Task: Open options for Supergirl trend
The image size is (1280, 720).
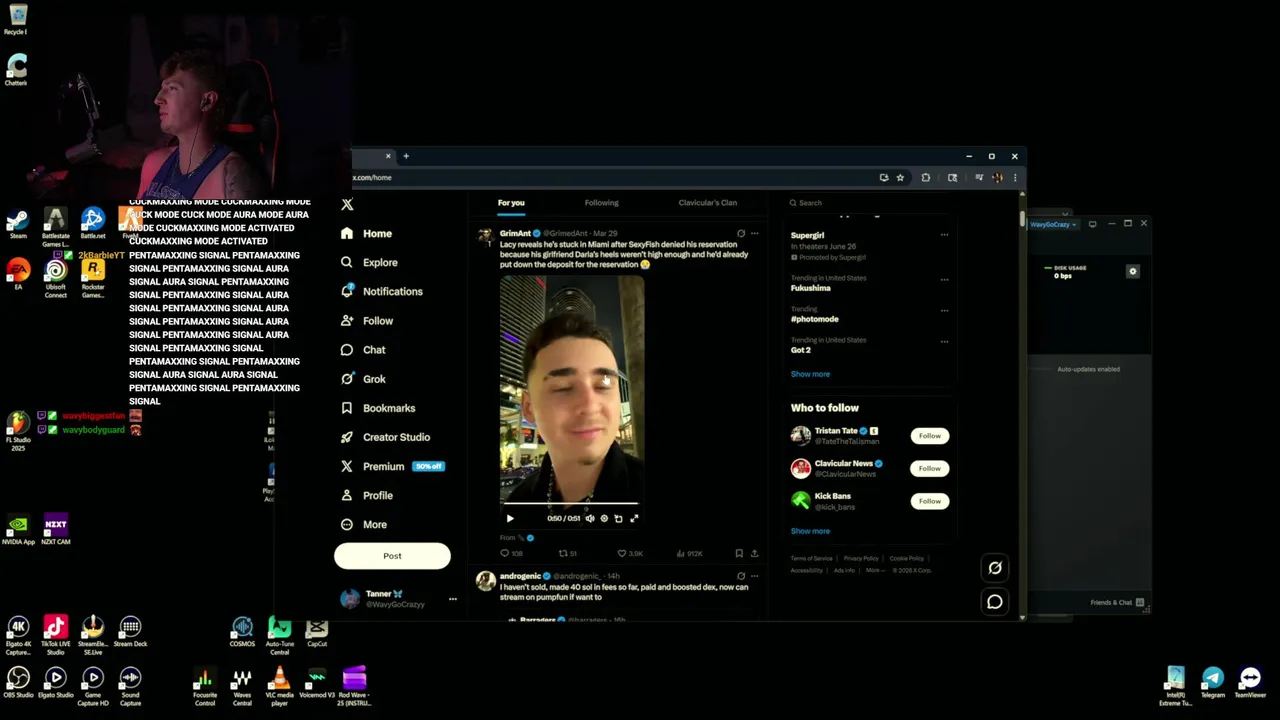Action: pos(944,235)
